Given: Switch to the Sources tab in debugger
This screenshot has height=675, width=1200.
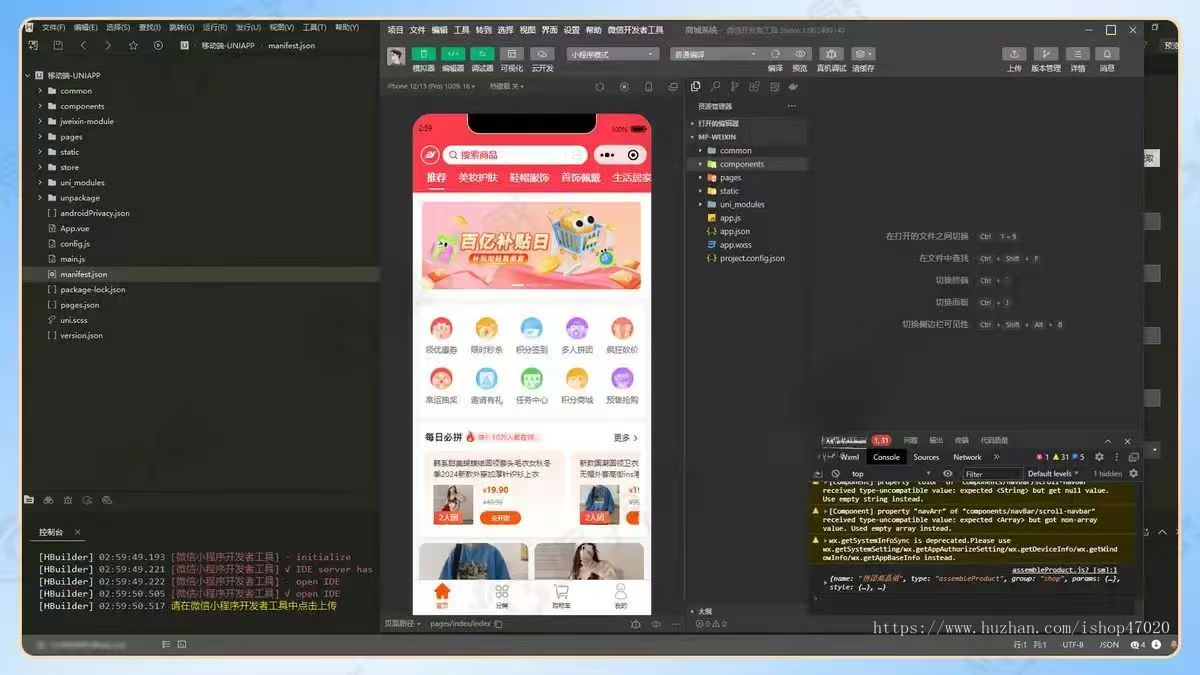Looking at the screenshot, I should [926, 457].
